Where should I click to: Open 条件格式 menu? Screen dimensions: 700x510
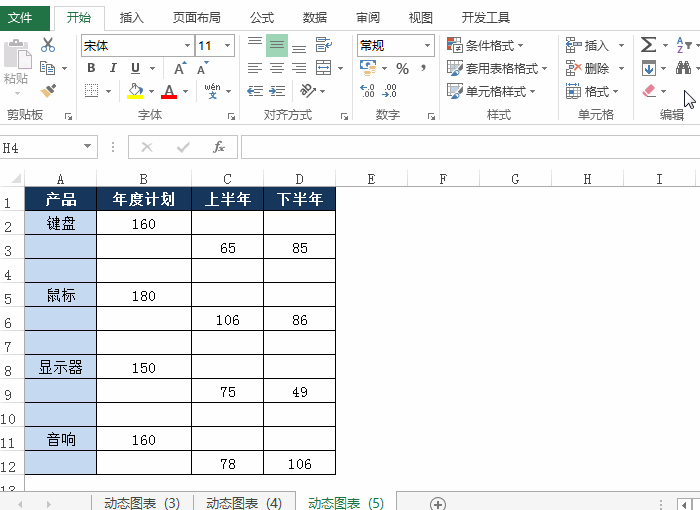[x=485, y=45]
